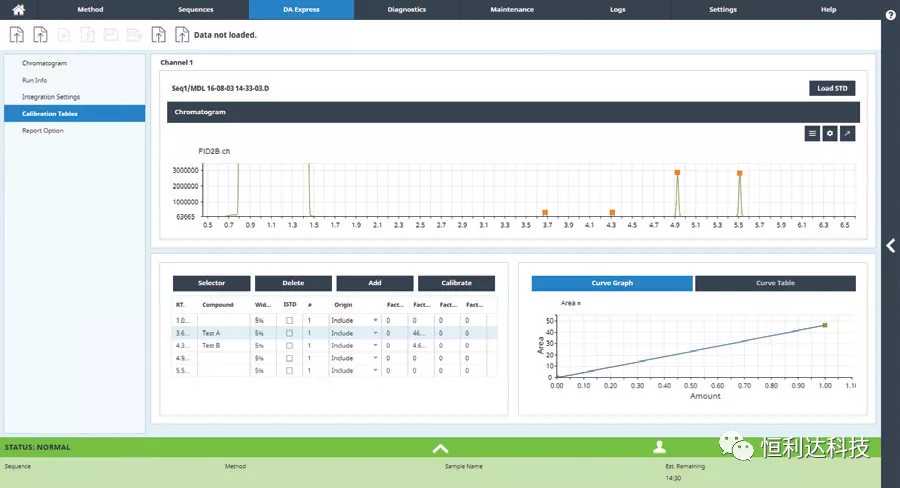Click the Load STD button
Image resolution: width=900 pixels, height=488 pixels.
tap(831, 88)
